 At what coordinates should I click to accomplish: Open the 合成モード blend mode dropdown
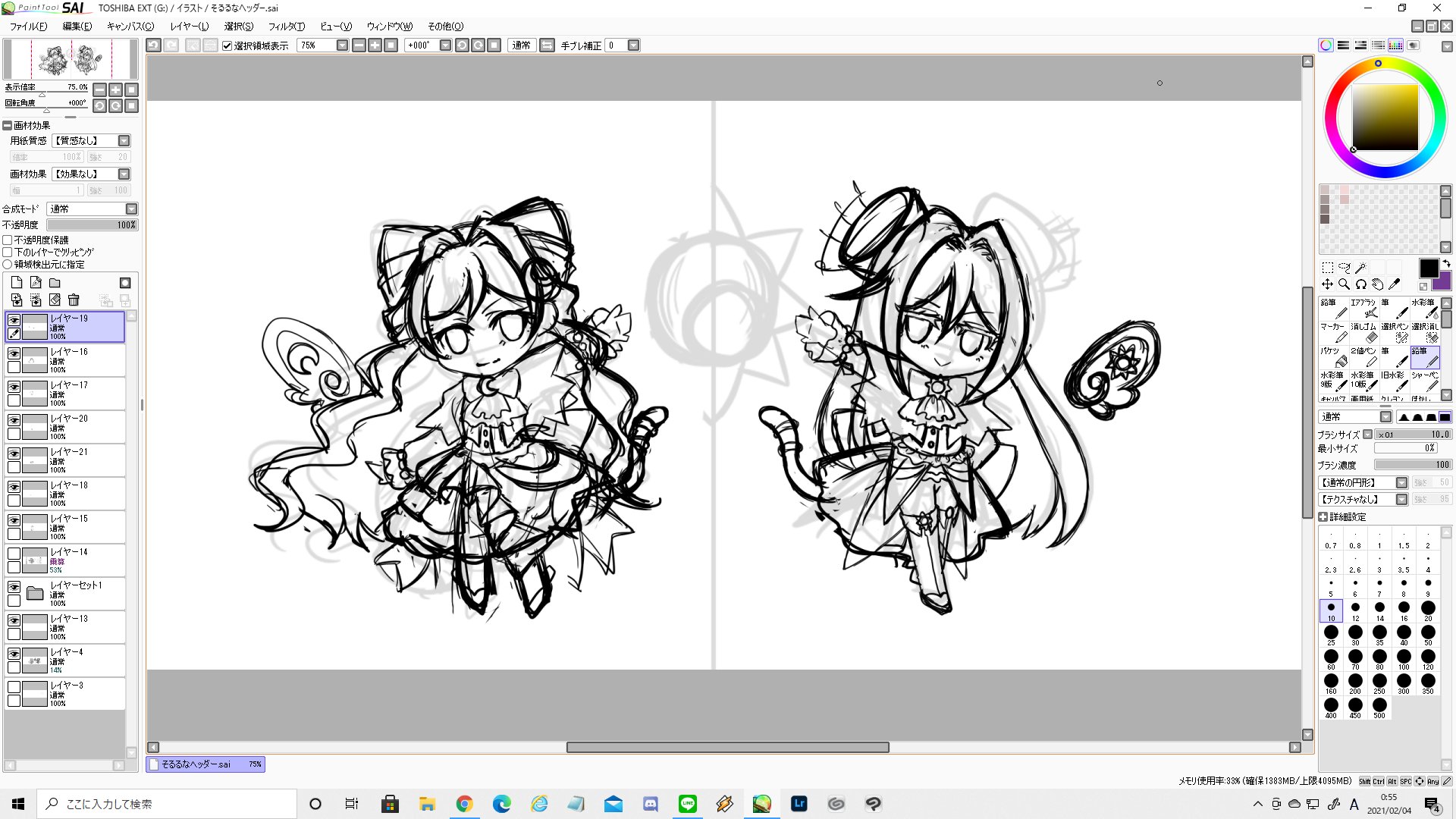click(x=131, y=209)
